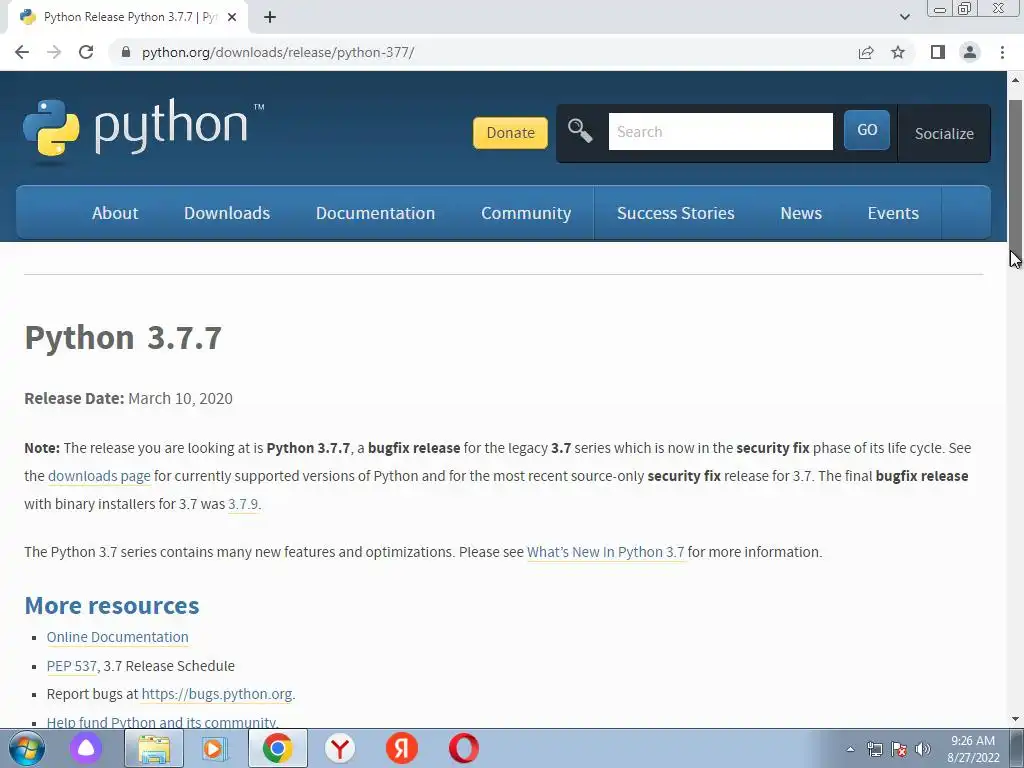
Task: Click the browser forward arrow
Action: [54, 52]
